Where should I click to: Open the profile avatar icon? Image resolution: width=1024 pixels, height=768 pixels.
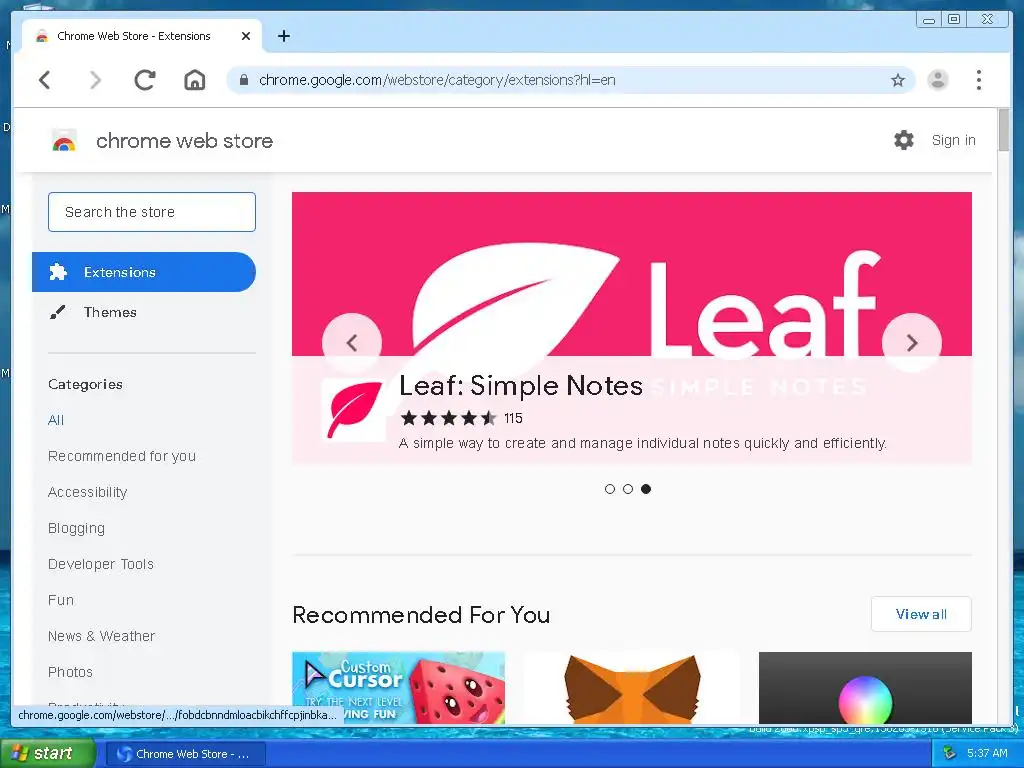point(938,80)
